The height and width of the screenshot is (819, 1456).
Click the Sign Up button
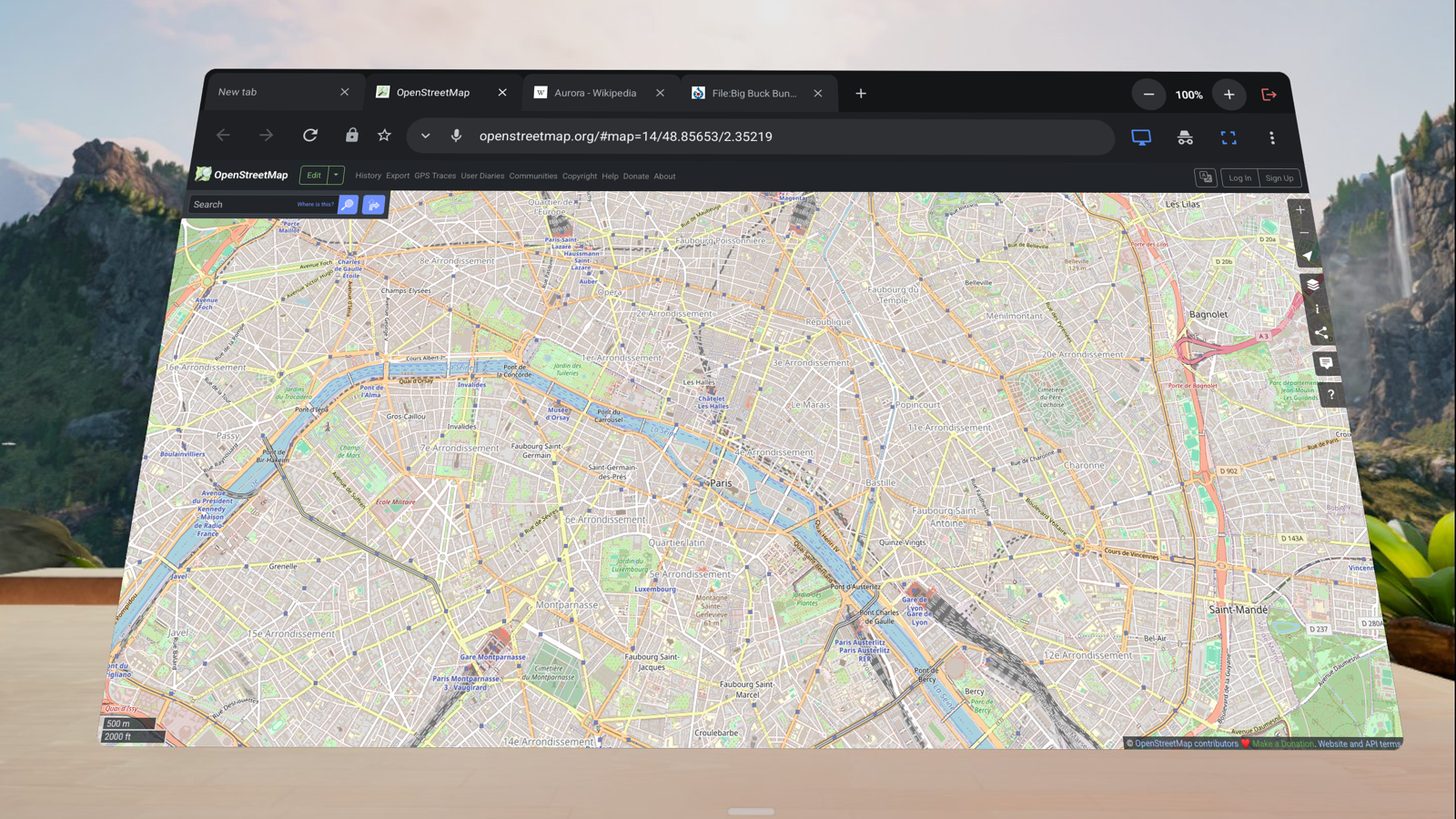point(1279,178)
